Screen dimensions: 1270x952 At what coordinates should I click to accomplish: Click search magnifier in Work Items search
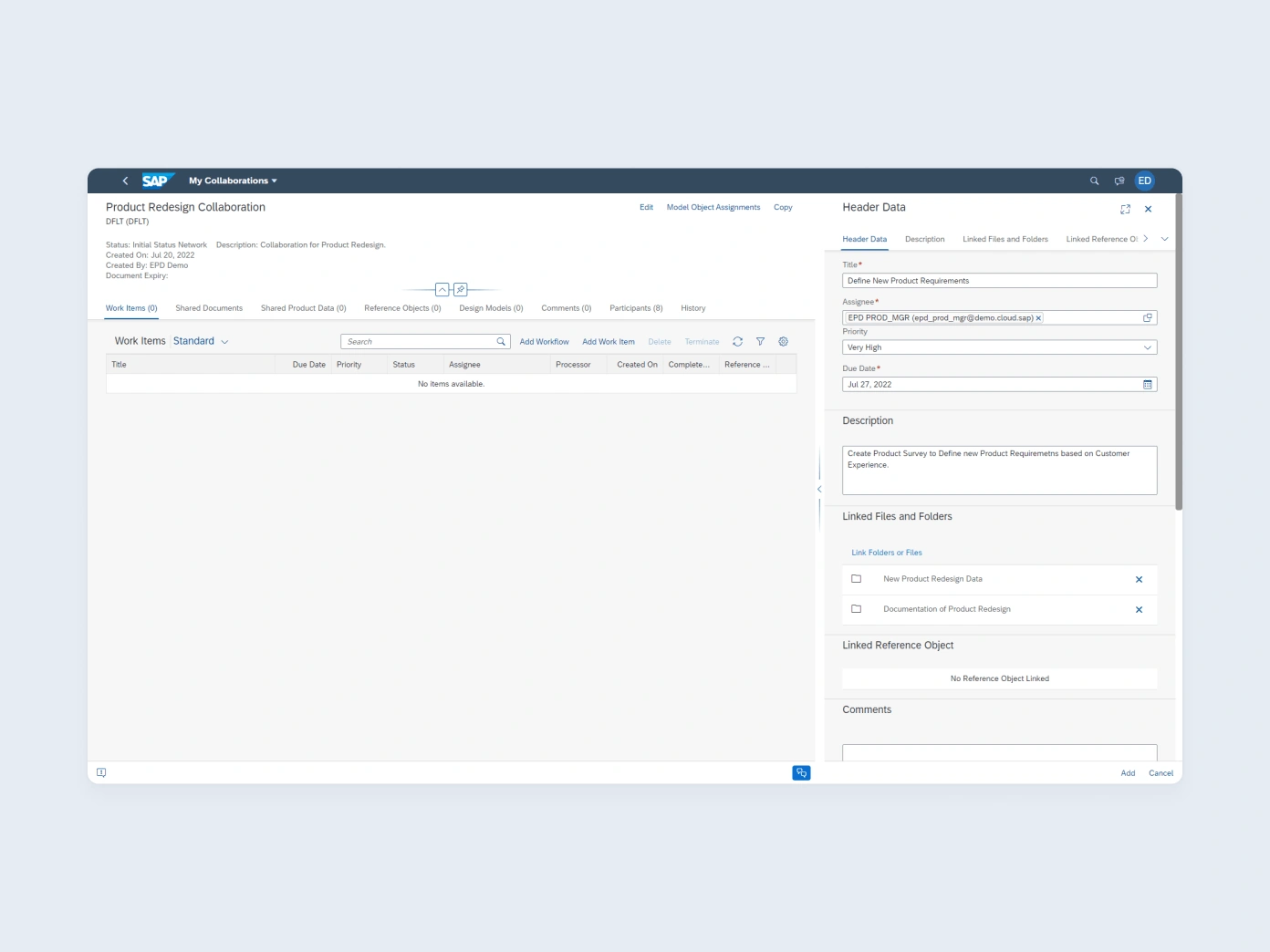point(501,341)
